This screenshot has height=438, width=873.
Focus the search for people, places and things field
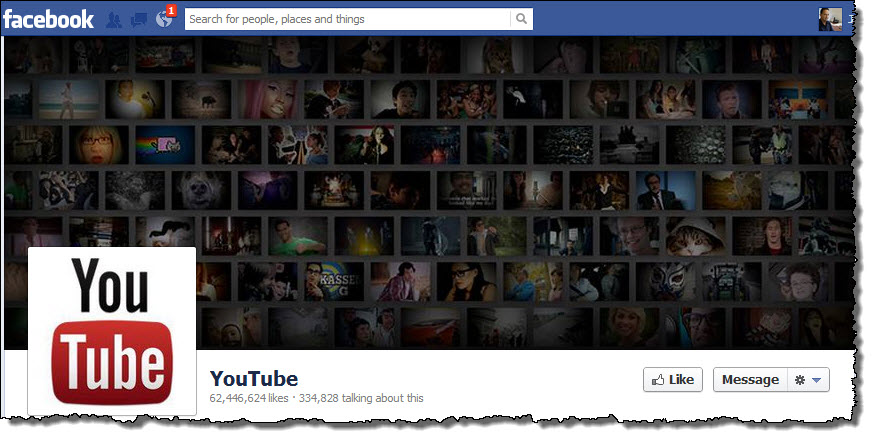(347, 19)
